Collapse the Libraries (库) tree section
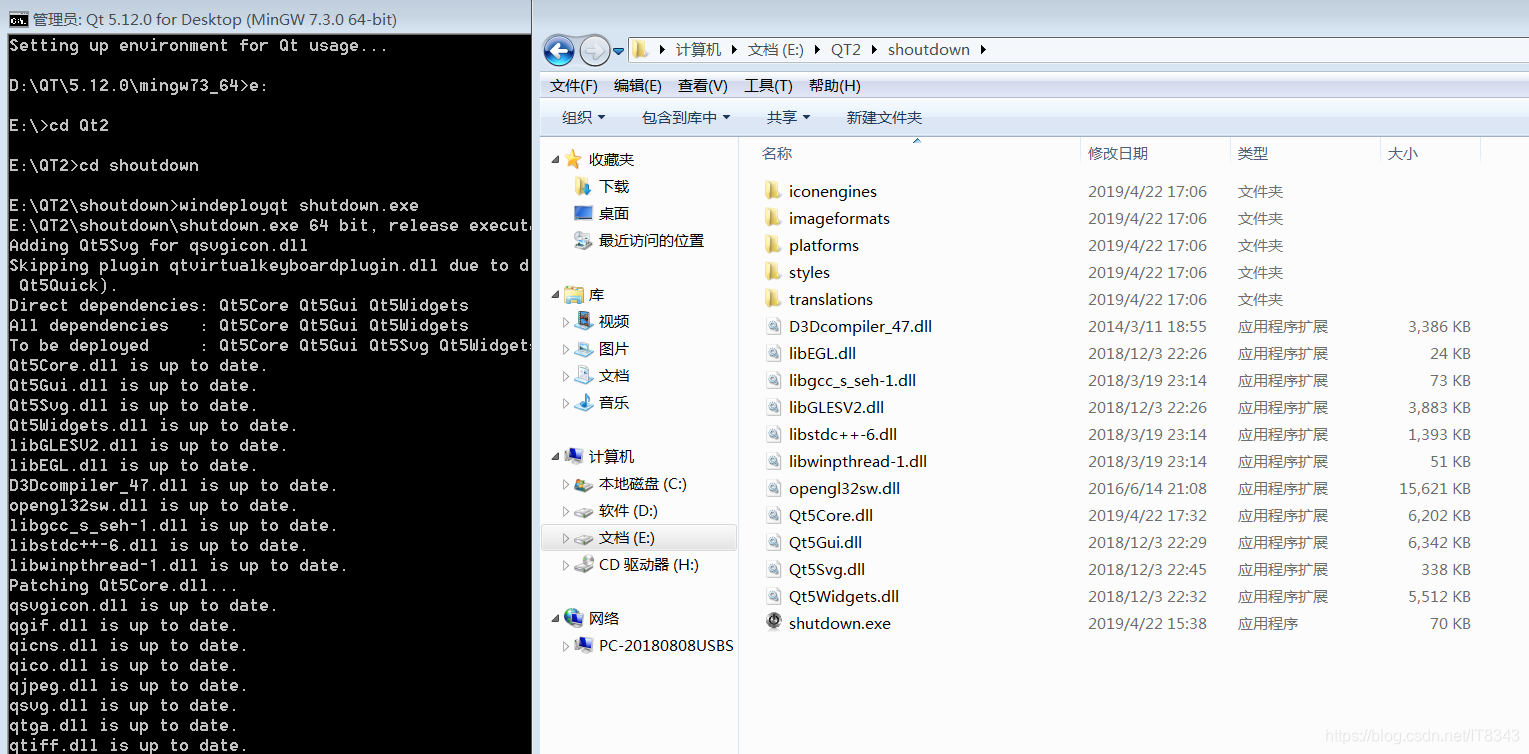The height and width of the screenshot is (754, 1529). 556,295
